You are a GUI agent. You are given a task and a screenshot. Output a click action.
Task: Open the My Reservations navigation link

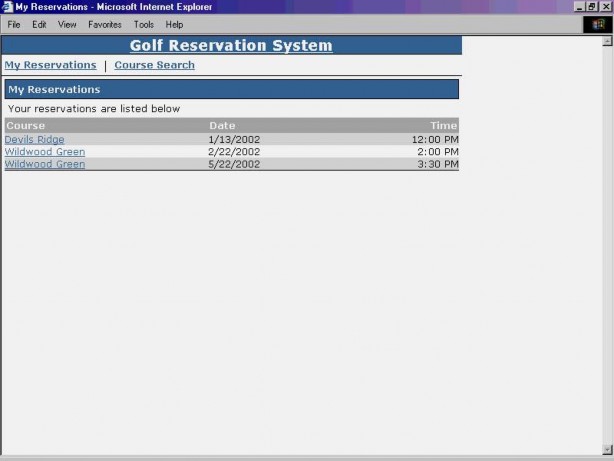tap(51, 65)
